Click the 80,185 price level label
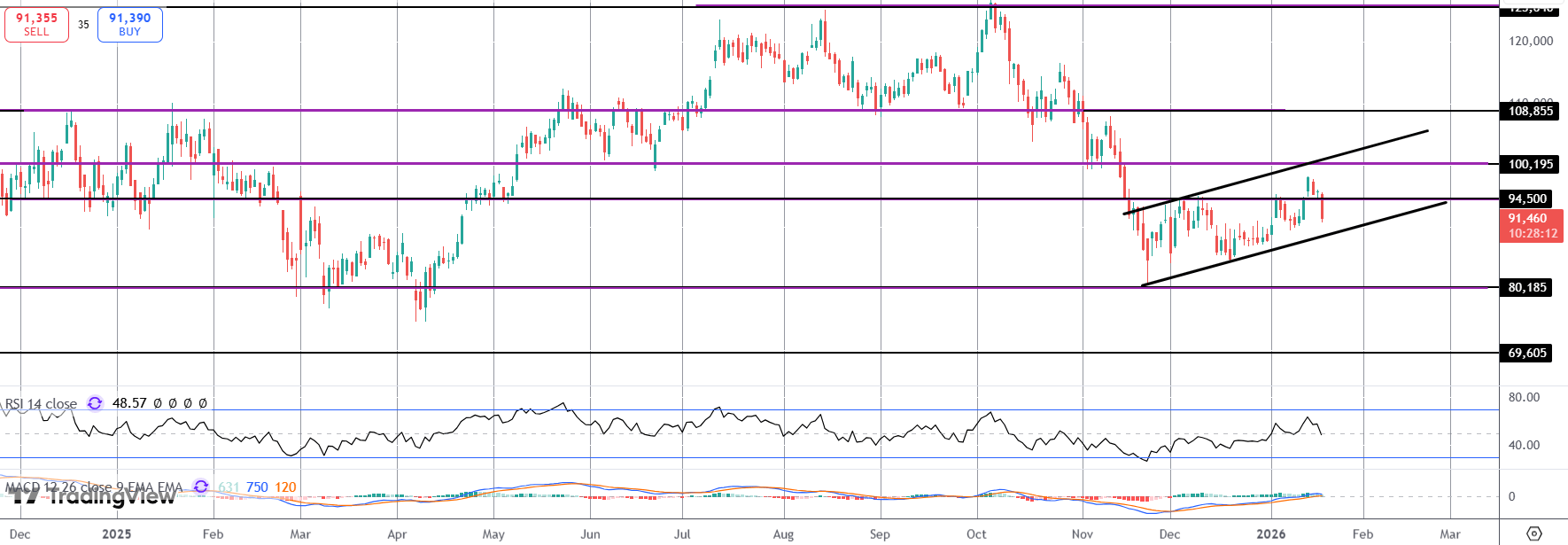1568x545 pixels. [1527, 287]
